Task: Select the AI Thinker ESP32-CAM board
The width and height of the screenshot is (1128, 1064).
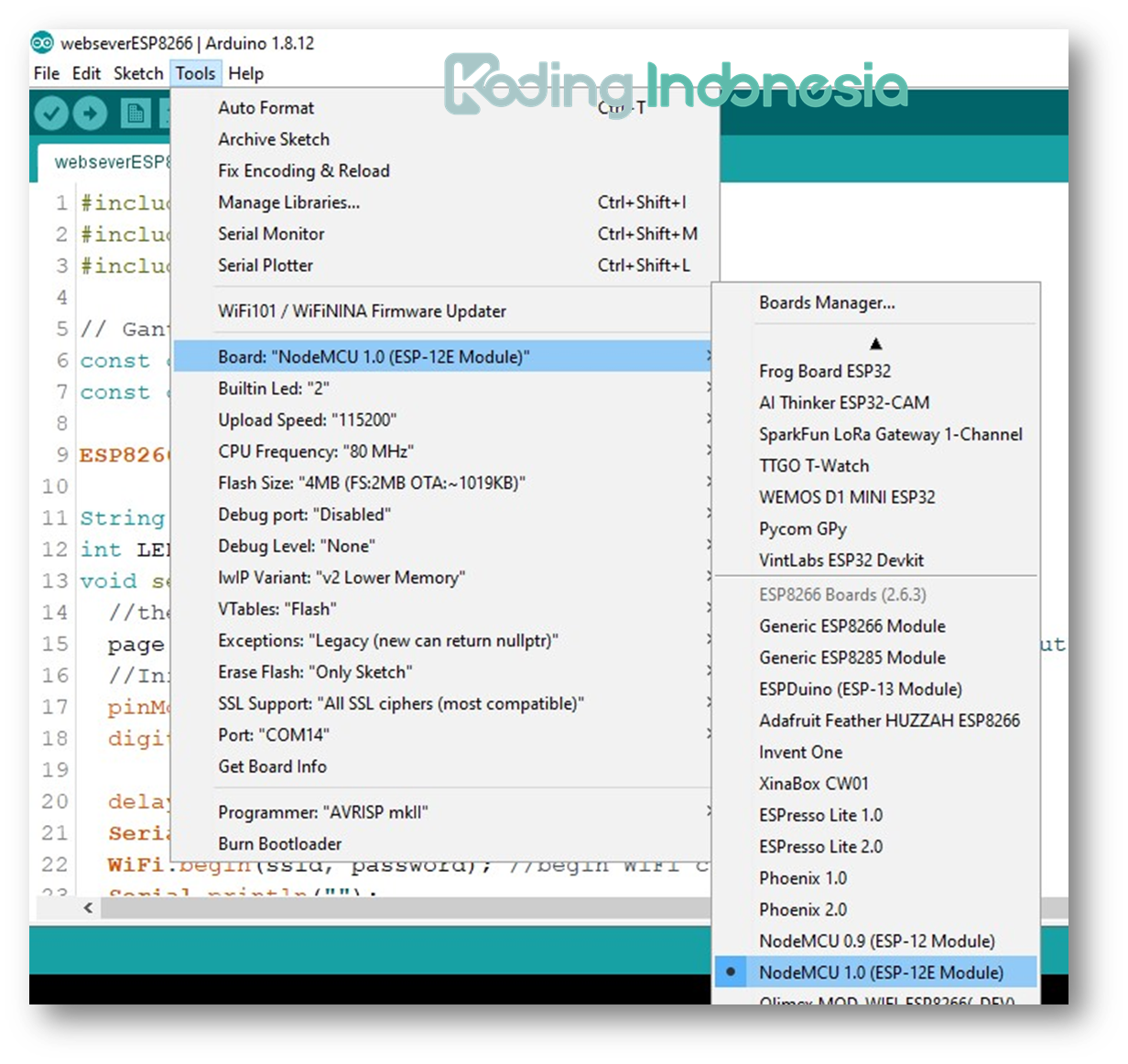Action: click(876, 403)
